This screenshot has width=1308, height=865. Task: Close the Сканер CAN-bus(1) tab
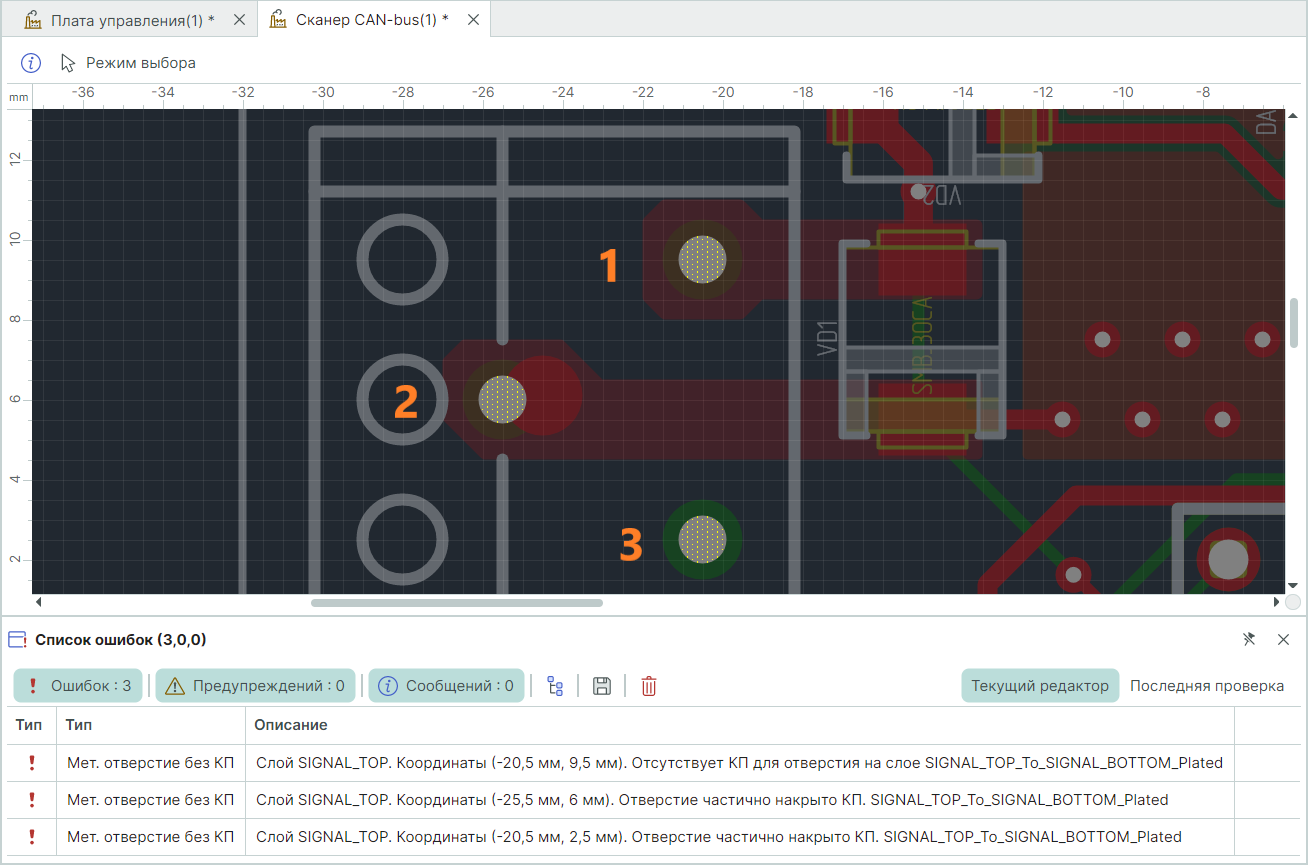(473, 20)
